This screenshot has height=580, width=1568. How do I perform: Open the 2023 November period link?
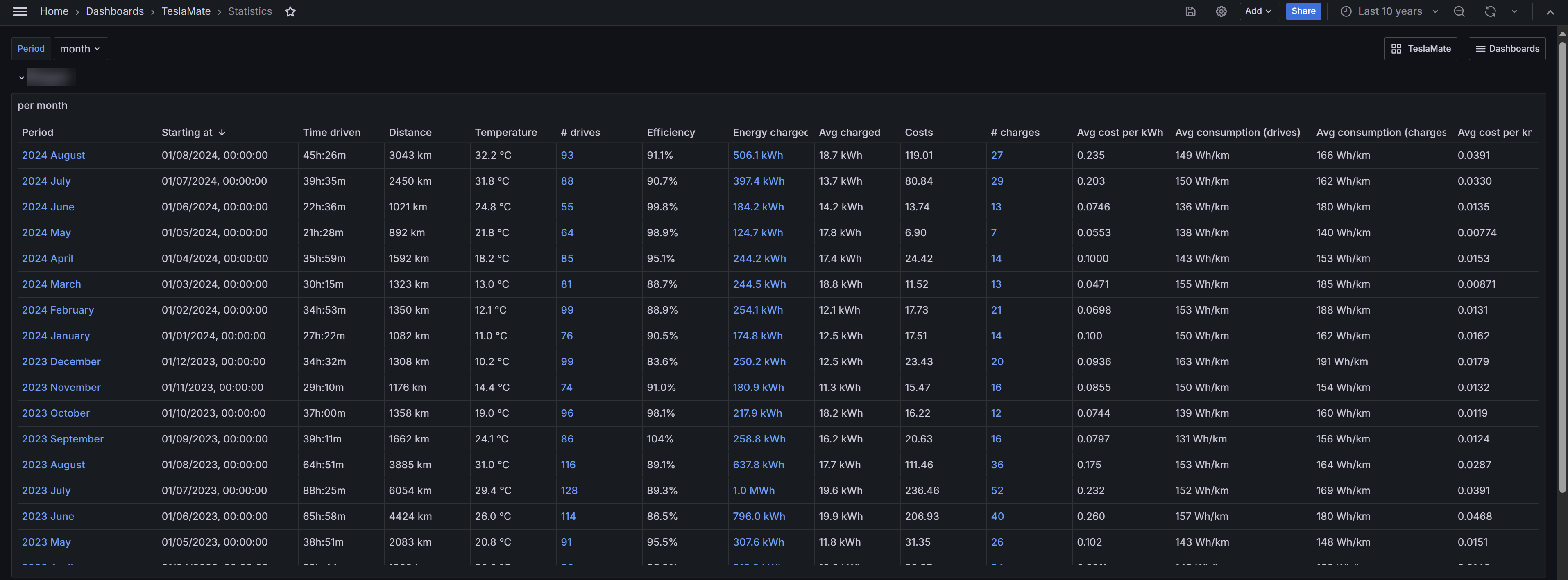tap(61, 387)
